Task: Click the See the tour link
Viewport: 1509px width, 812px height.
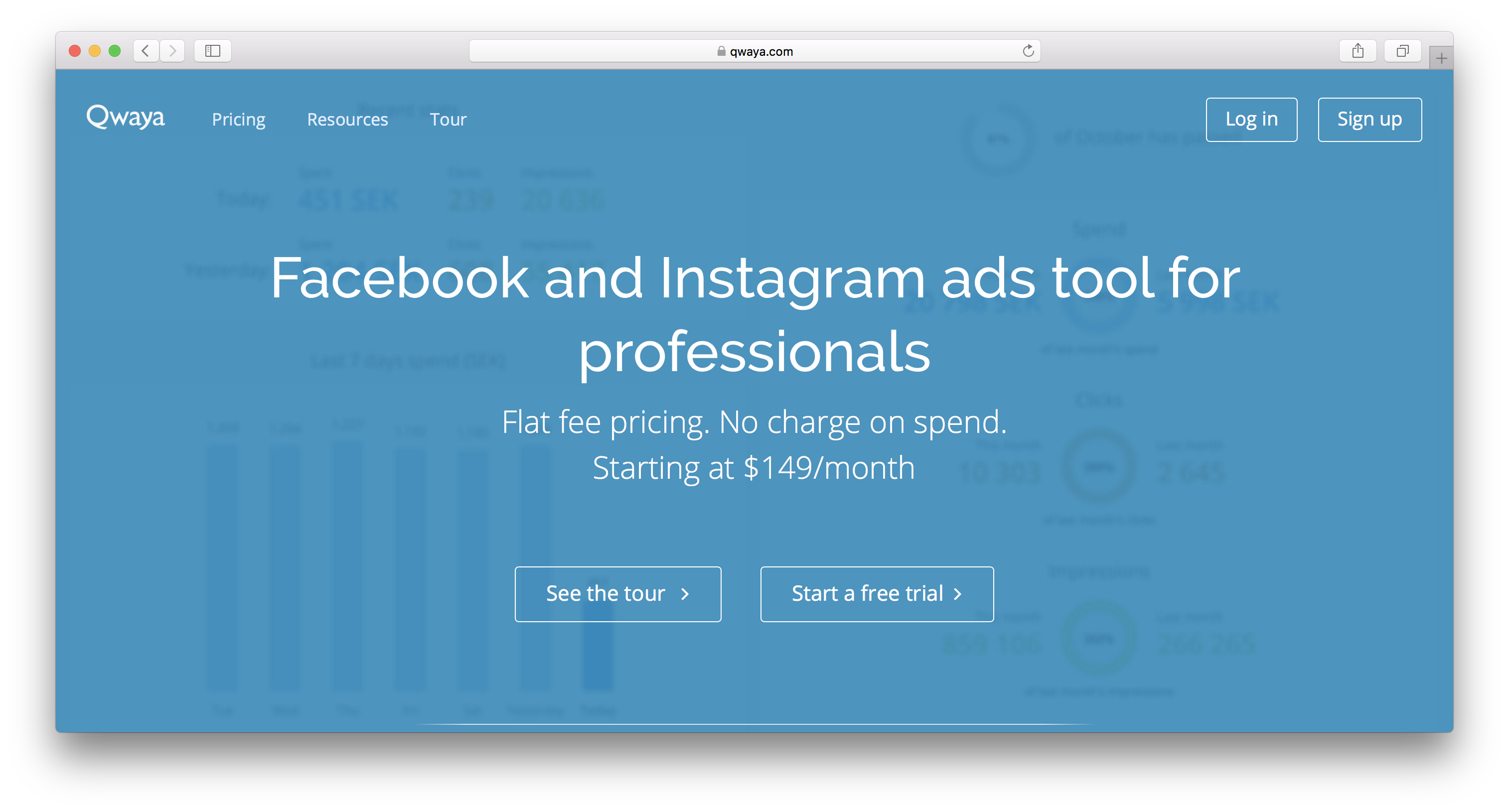Action: [616, 593]
